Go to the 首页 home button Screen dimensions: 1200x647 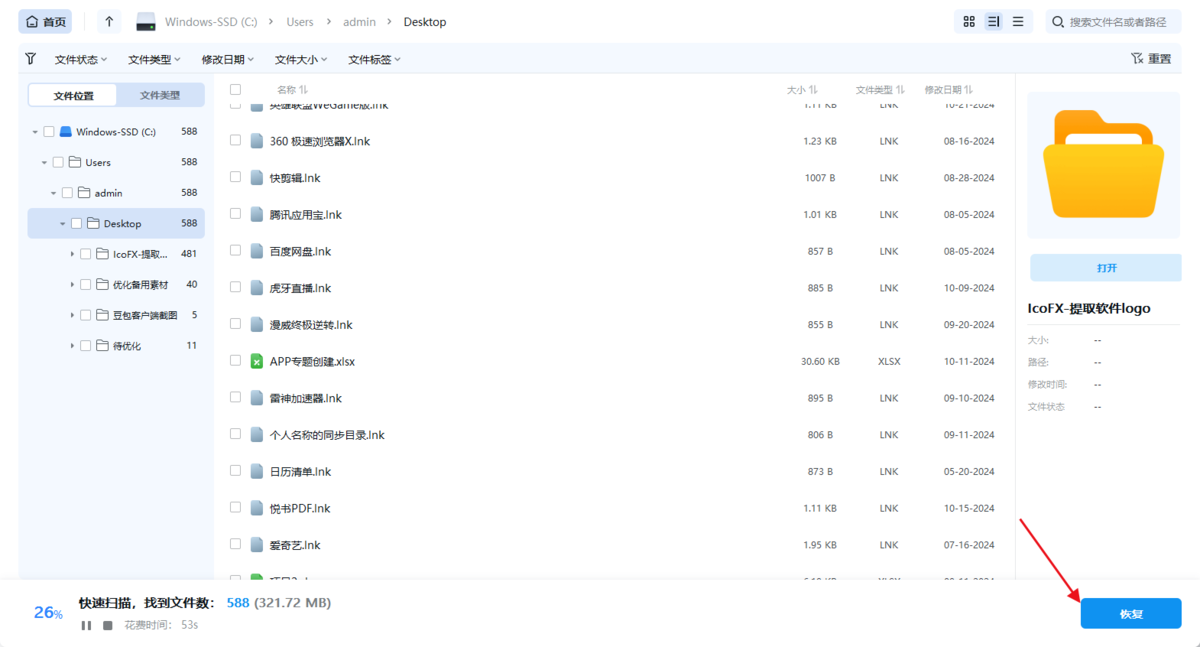[x=45, y=21]
